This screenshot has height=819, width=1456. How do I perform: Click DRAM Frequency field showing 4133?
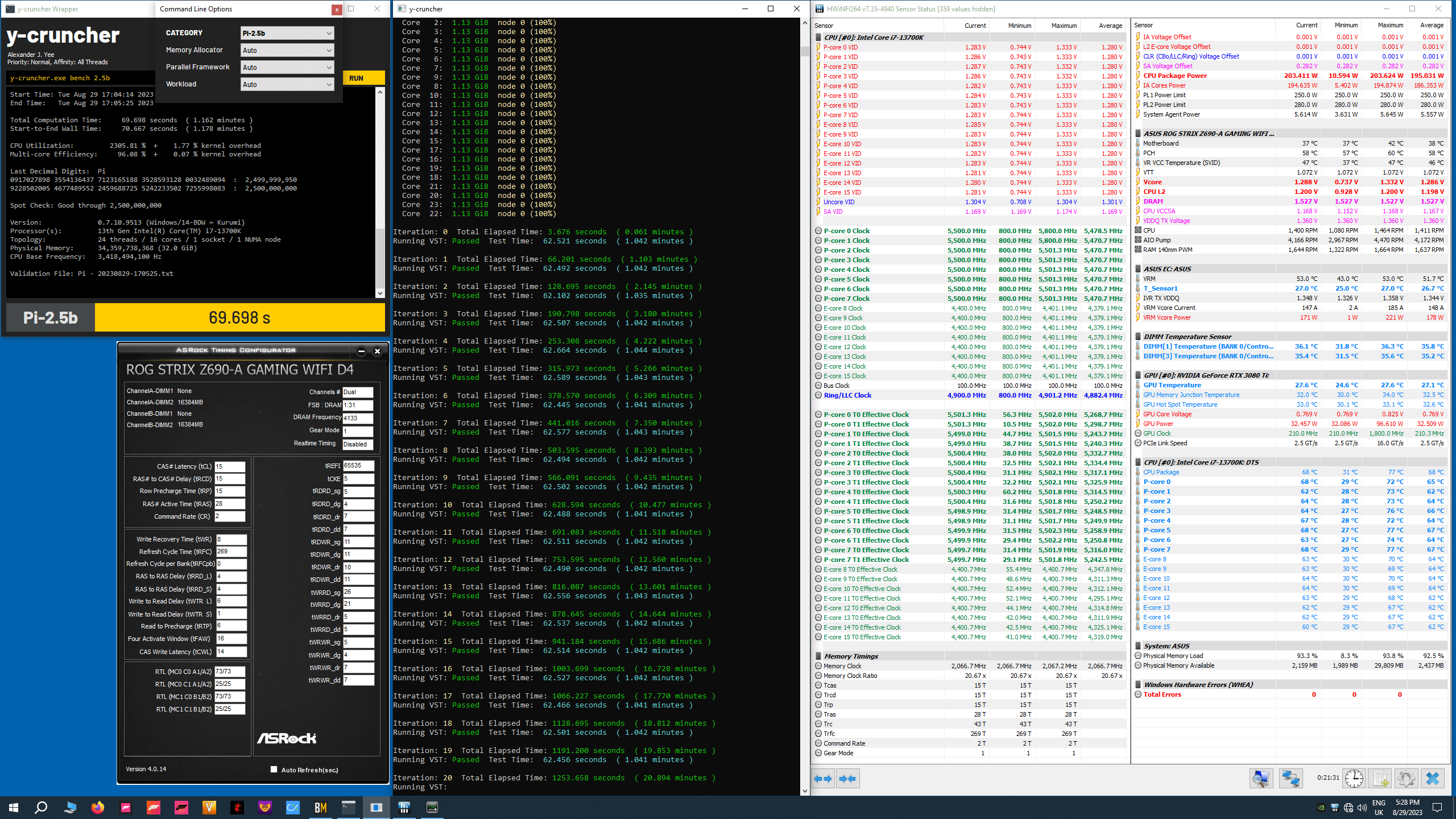[358, 418]
